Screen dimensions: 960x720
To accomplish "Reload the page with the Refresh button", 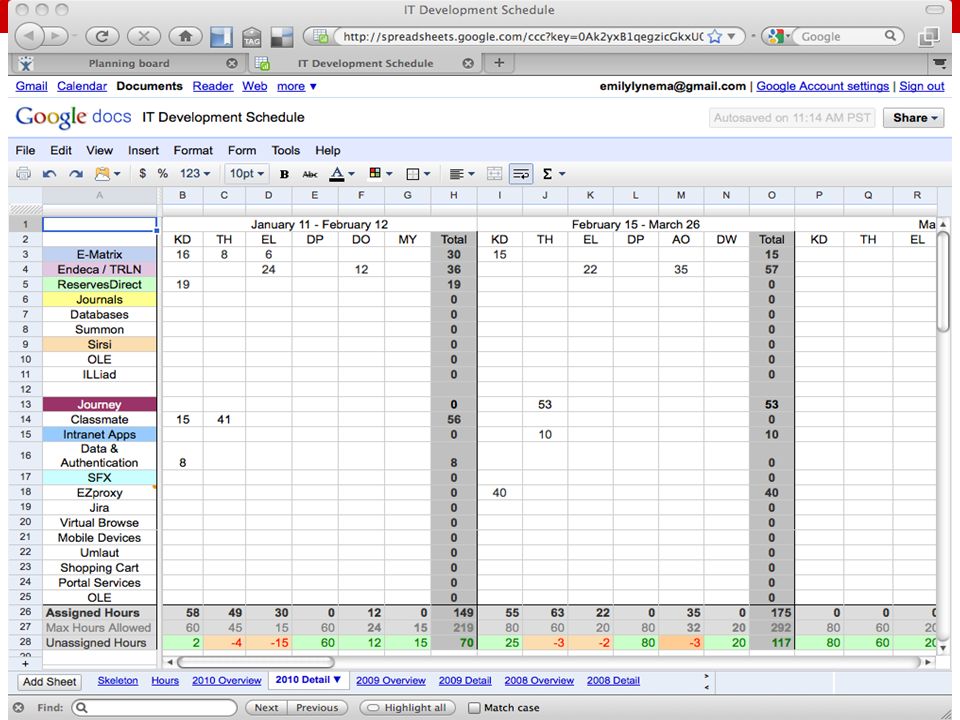I will click(102, 36).
